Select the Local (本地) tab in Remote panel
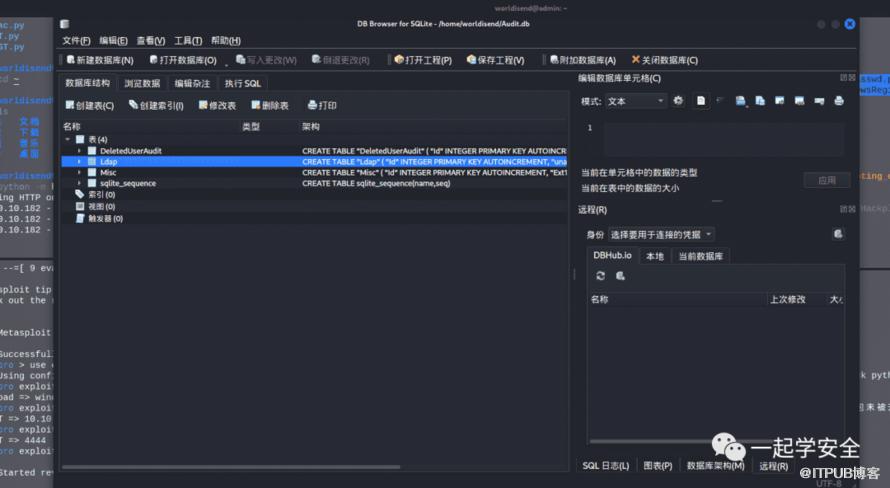The height and width of the screenshot is (488, 890). pos(655,256)
